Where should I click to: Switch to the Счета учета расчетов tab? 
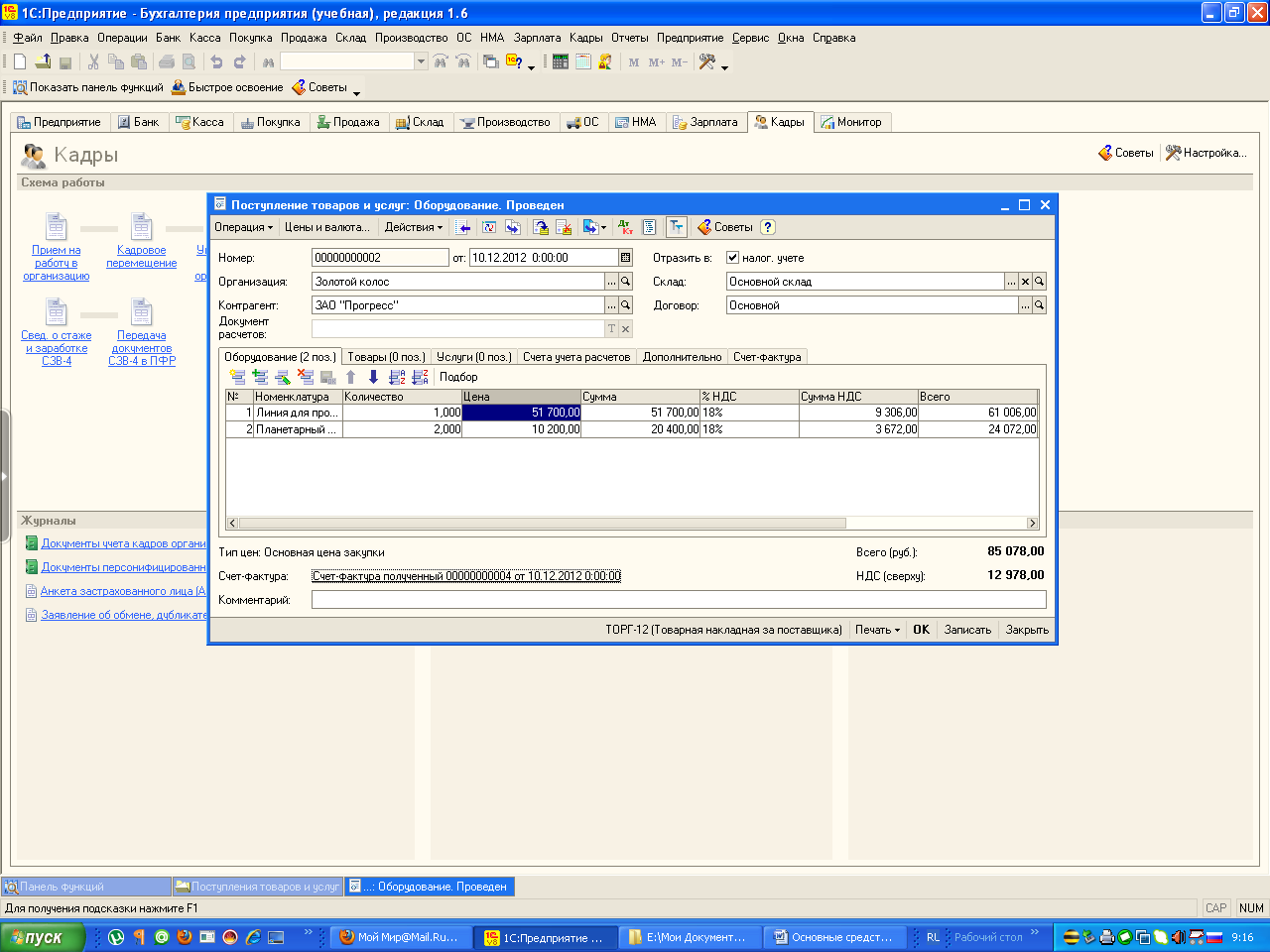(576, 357)
